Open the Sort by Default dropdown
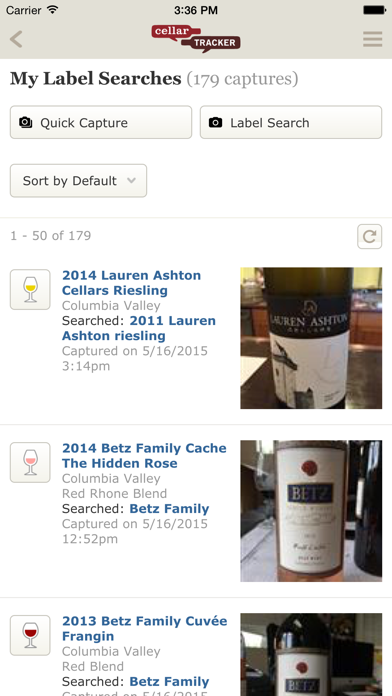392x696 pixels. (x=78, y=181)
